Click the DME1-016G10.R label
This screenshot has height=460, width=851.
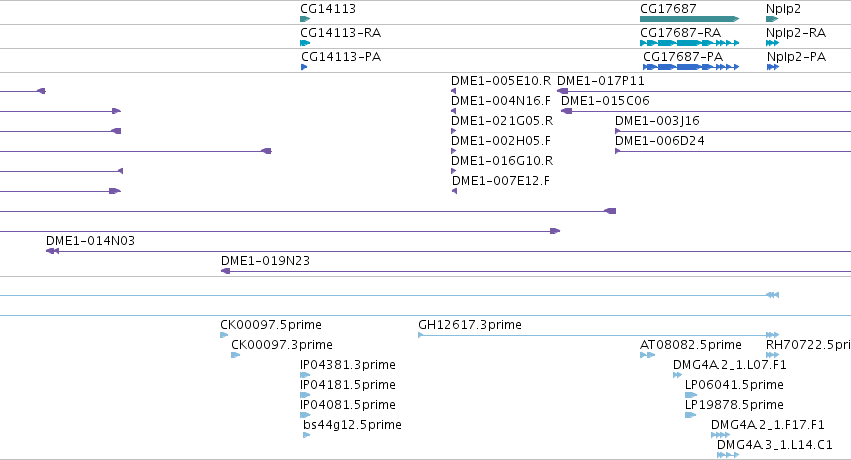click(x=502, y=161)
